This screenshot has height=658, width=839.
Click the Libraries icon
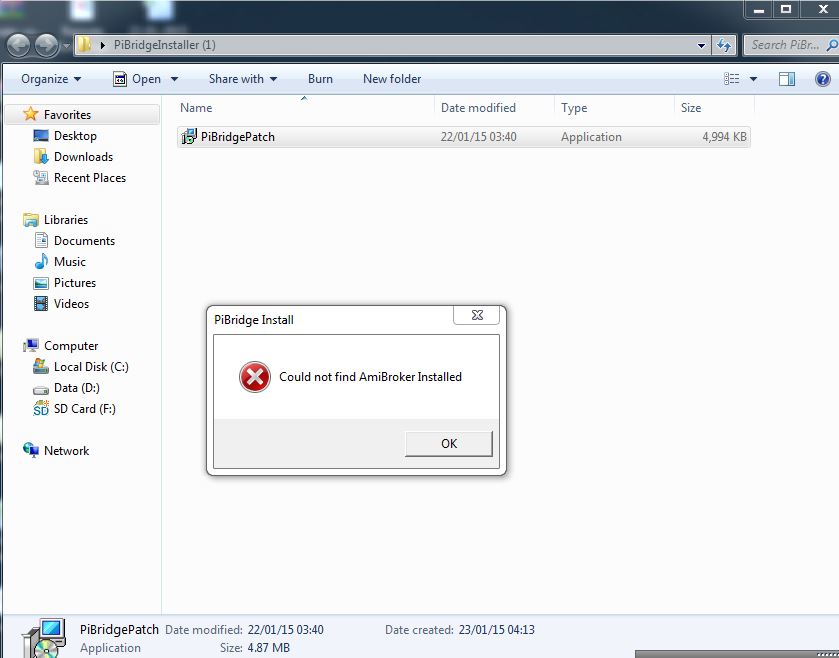[30, 219]
